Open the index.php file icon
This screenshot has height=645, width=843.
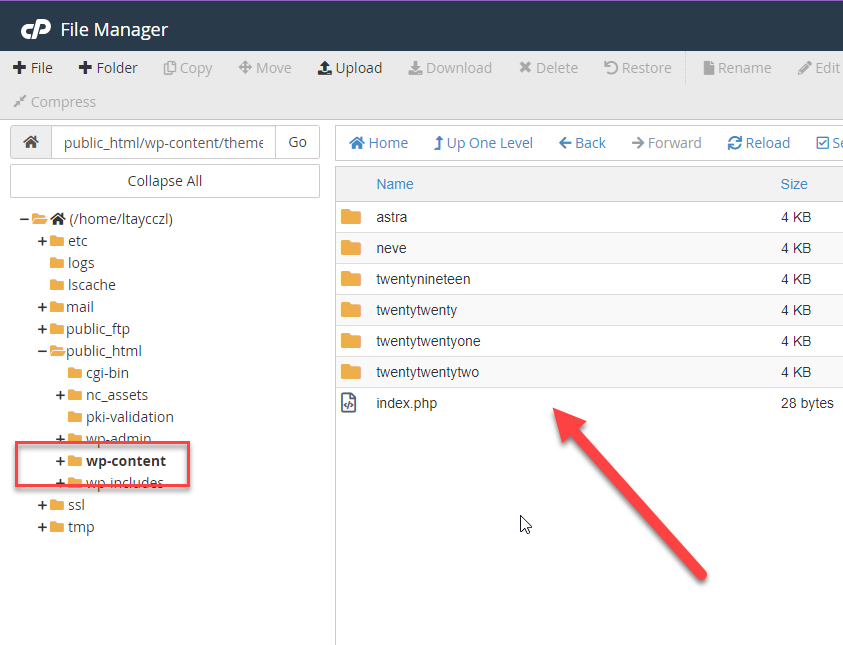tap(349, 403)
